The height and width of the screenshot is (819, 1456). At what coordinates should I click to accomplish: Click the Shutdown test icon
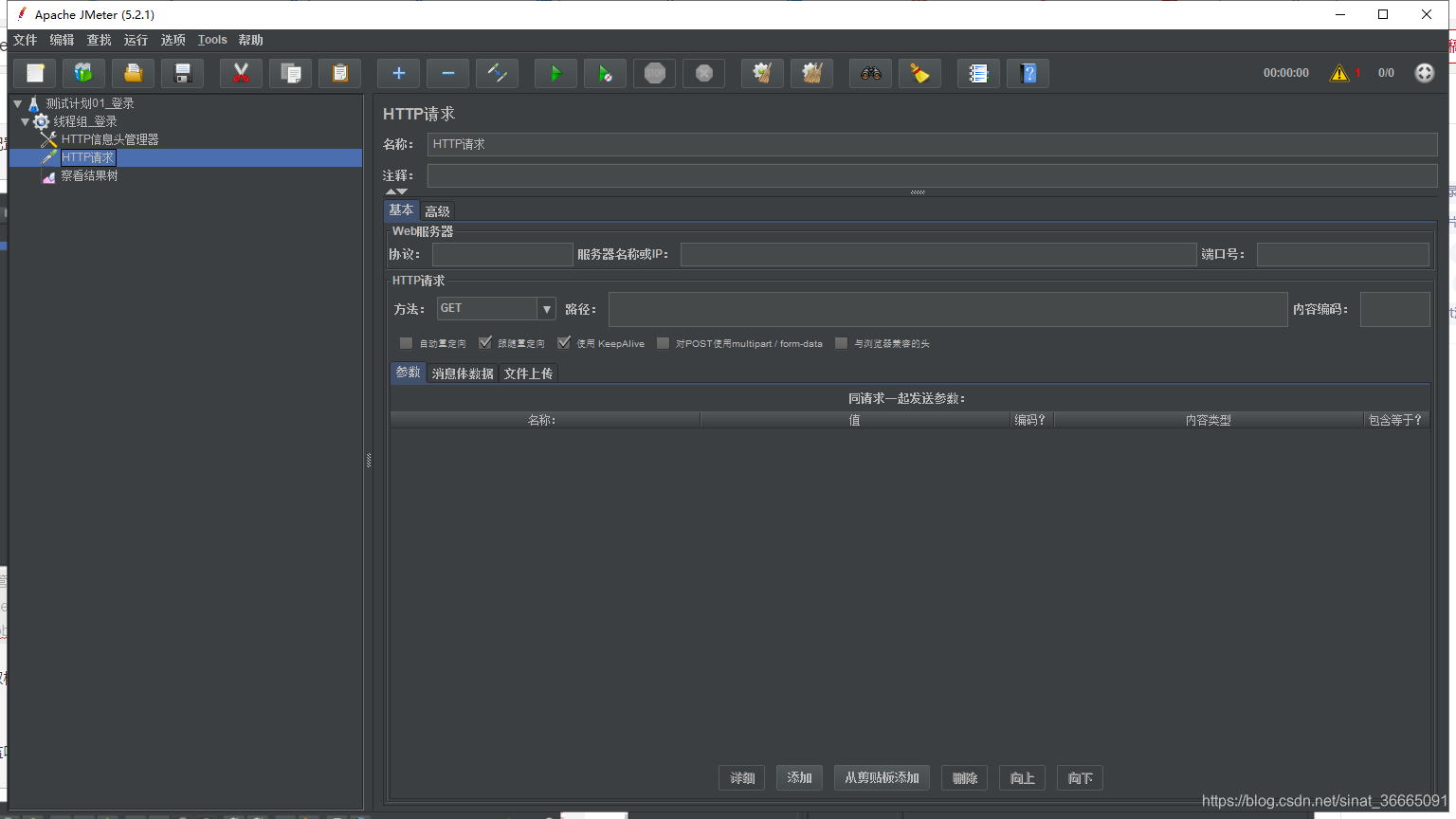click(704, 73)
